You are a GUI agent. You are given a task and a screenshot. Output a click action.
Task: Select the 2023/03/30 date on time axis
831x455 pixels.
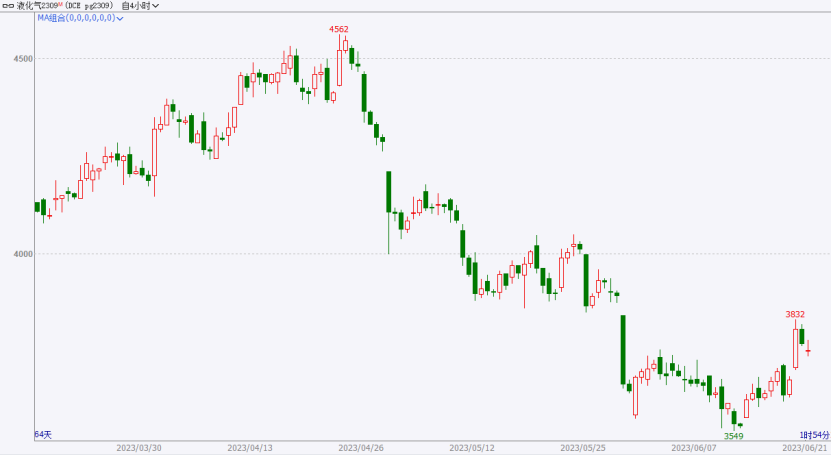[x=140, y=448]
